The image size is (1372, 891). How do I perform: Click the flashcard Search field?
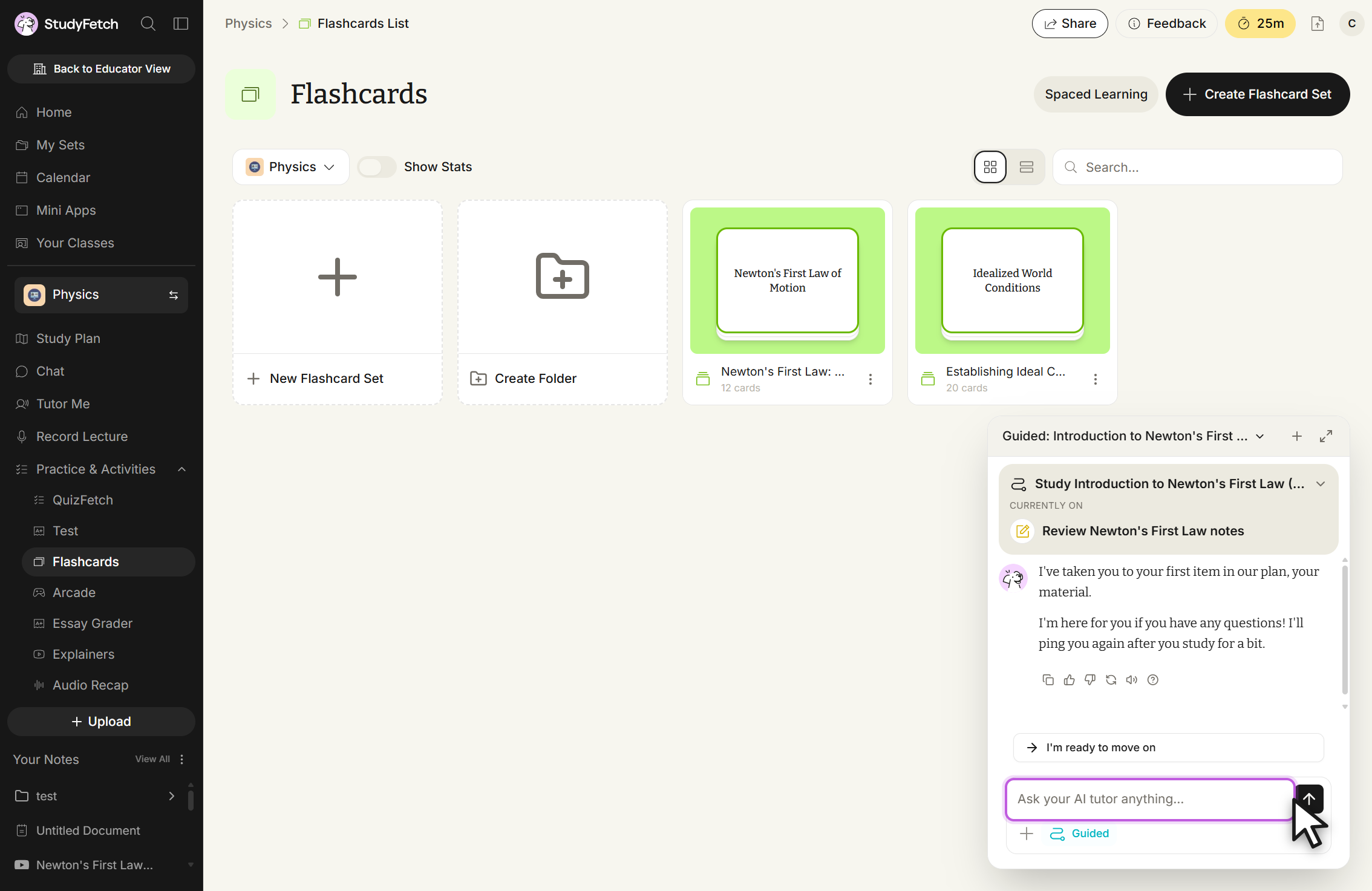[x=1197, y=167]
